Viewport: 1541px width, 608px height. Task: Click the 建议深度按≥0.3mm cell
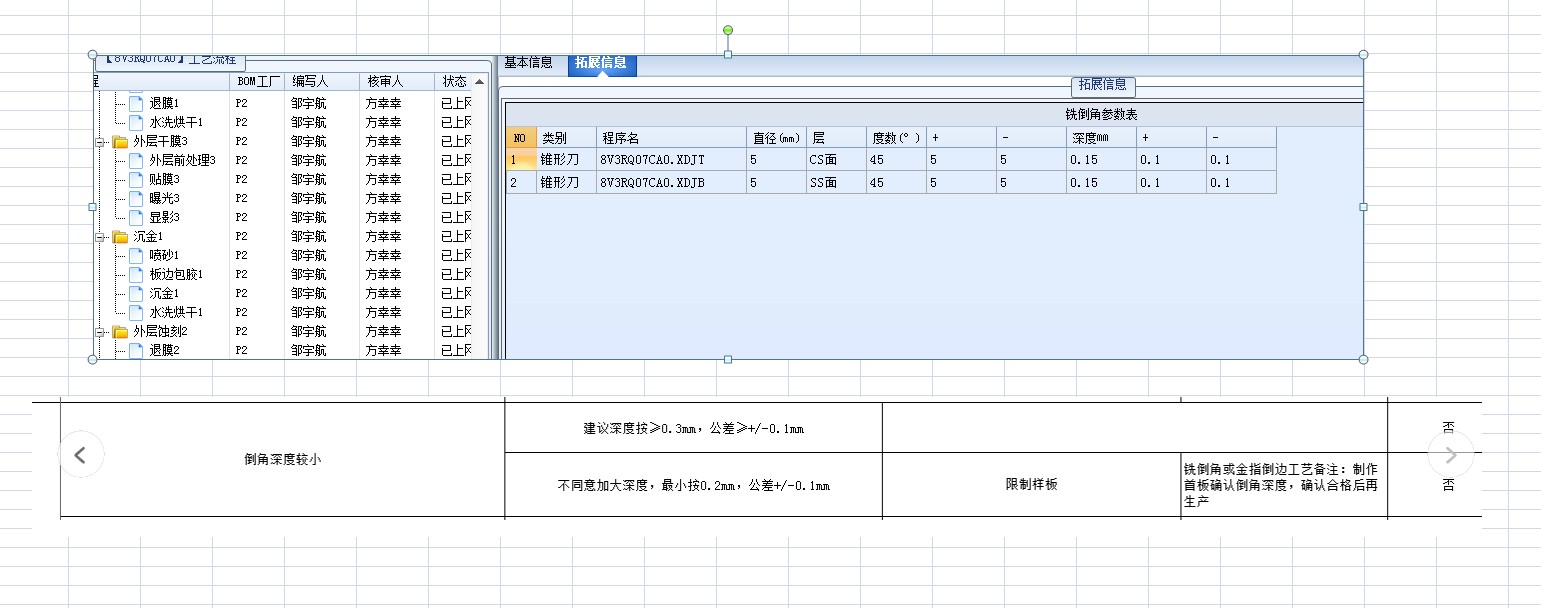tap(694, 428)
